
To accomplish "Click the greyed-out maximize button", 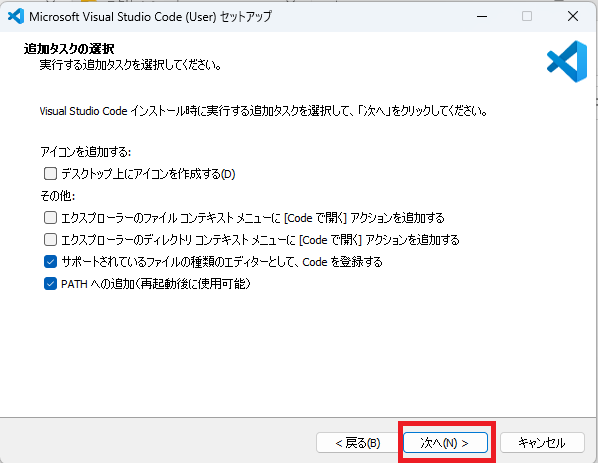I will click(527, 16).
